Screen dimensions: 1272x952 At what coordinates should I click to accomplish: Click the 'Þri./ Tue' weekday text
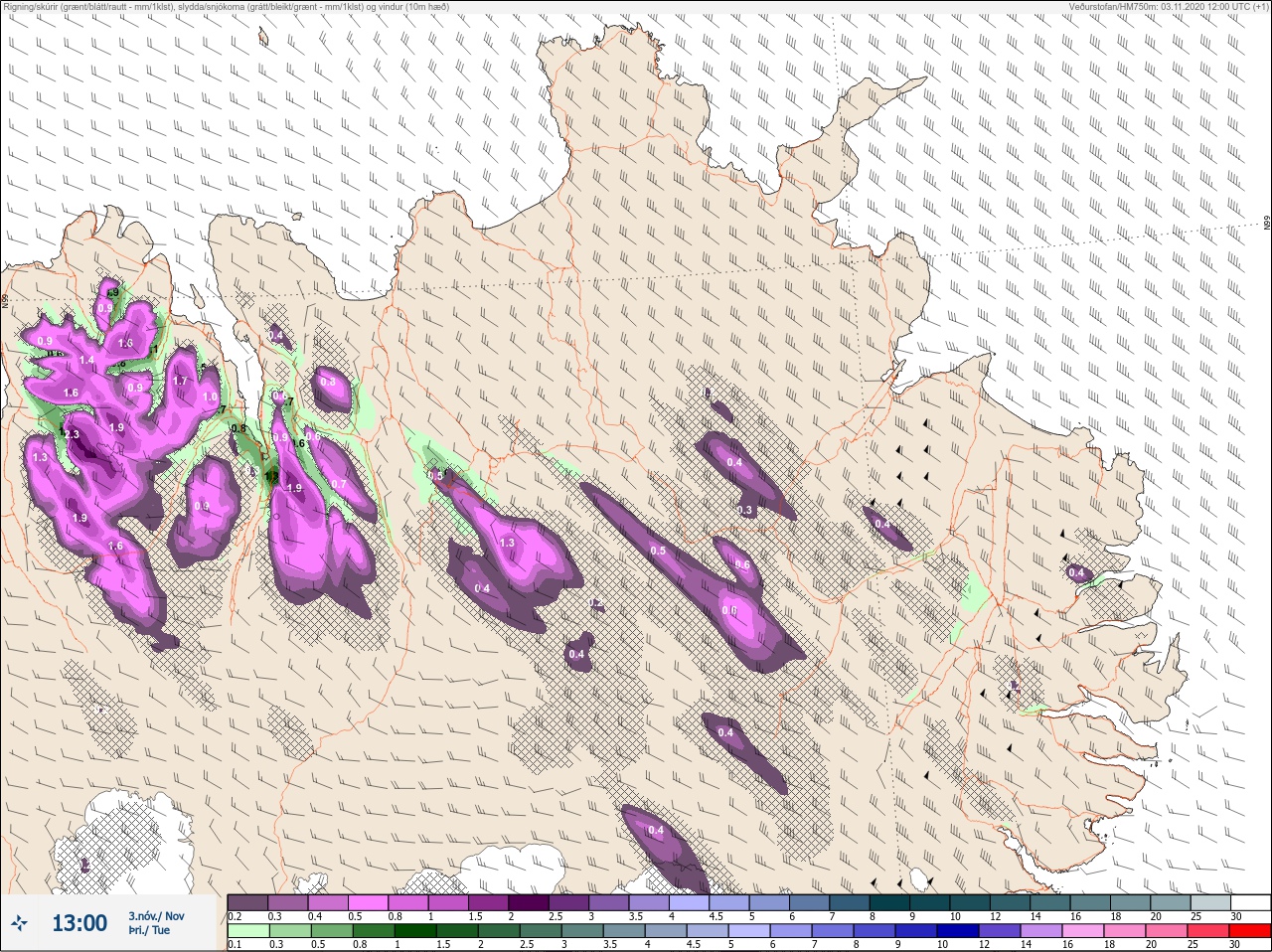pos(149,930)
